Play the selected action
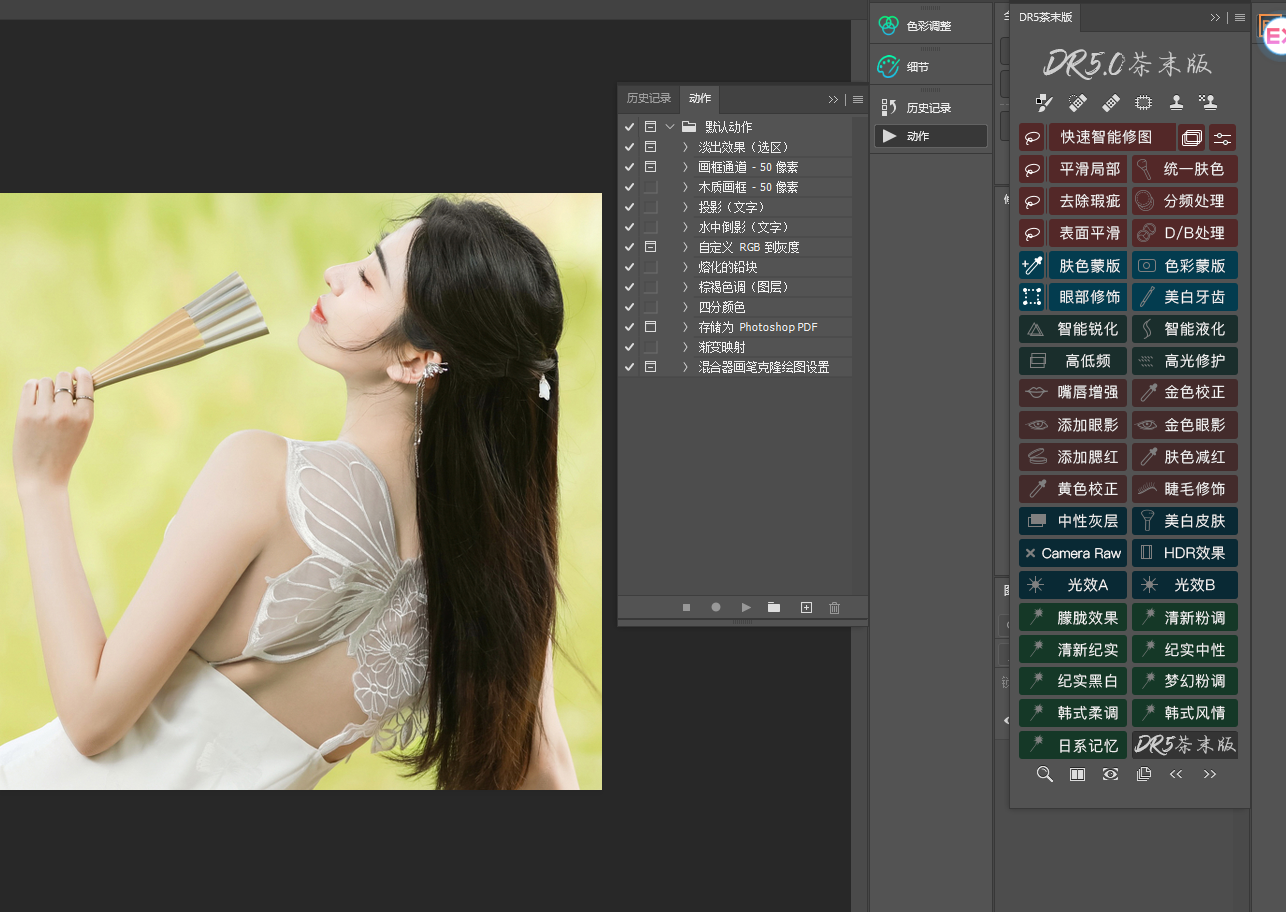The height and width of the screenshot is (912, 1286). [746, 607]
